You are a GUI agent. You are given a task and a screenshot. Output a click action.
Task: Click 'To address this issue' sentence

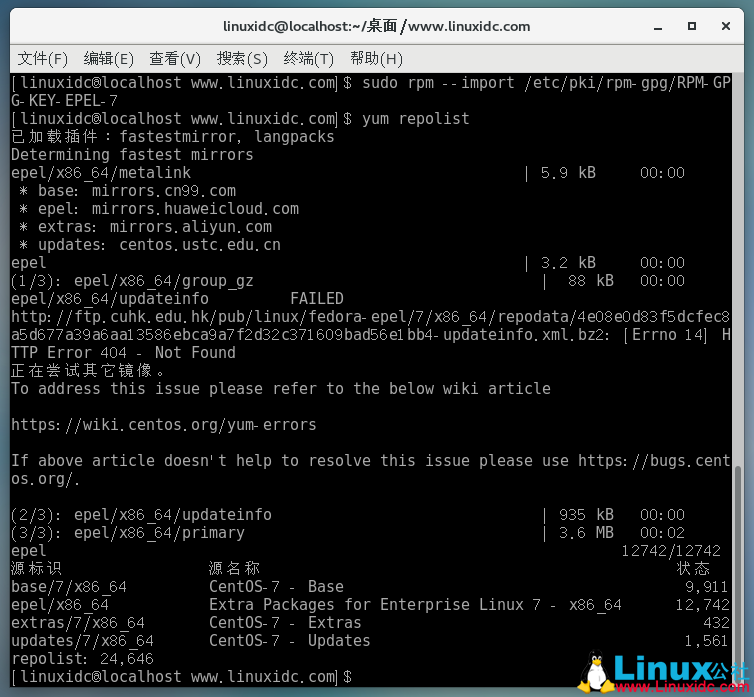pyautogui.click(x=281, y=389)
